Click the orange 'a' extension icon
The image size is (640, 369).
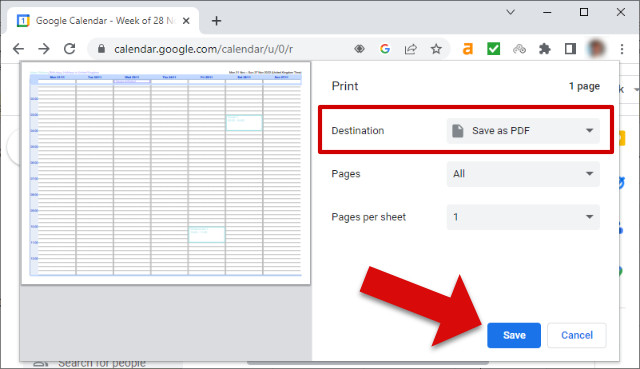click(468, 49)
